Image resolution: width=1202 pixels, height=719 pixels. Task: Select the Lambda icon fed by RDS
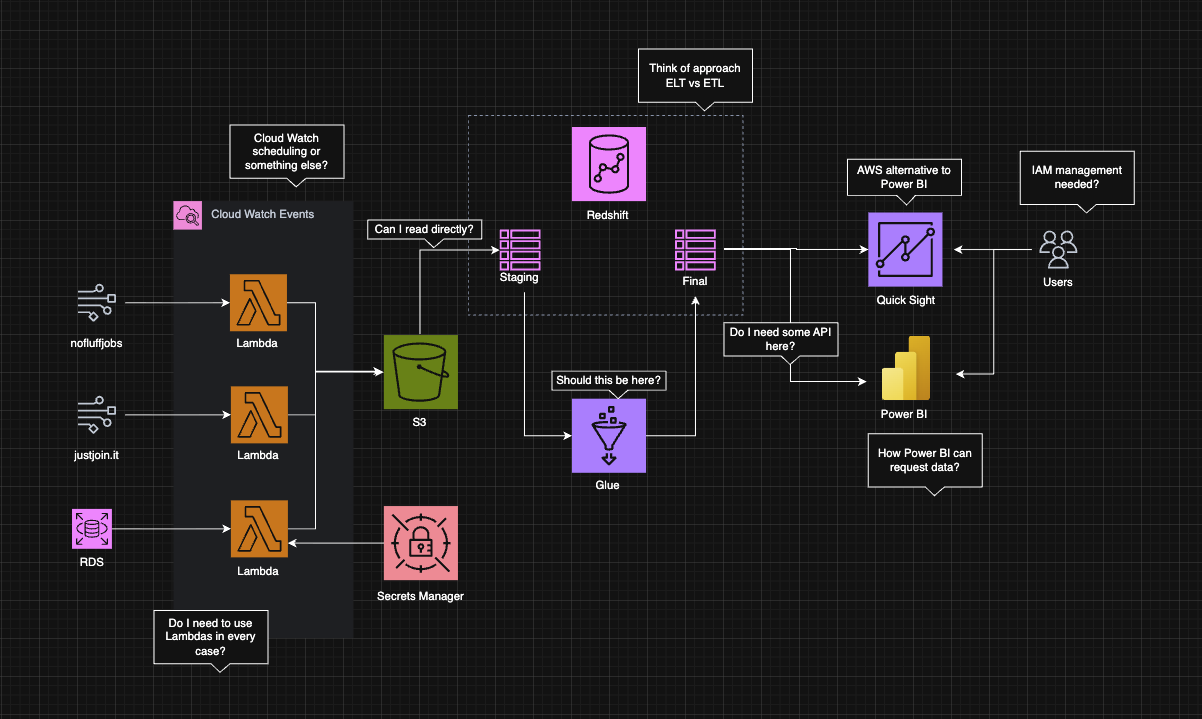[x=258, y=528]
